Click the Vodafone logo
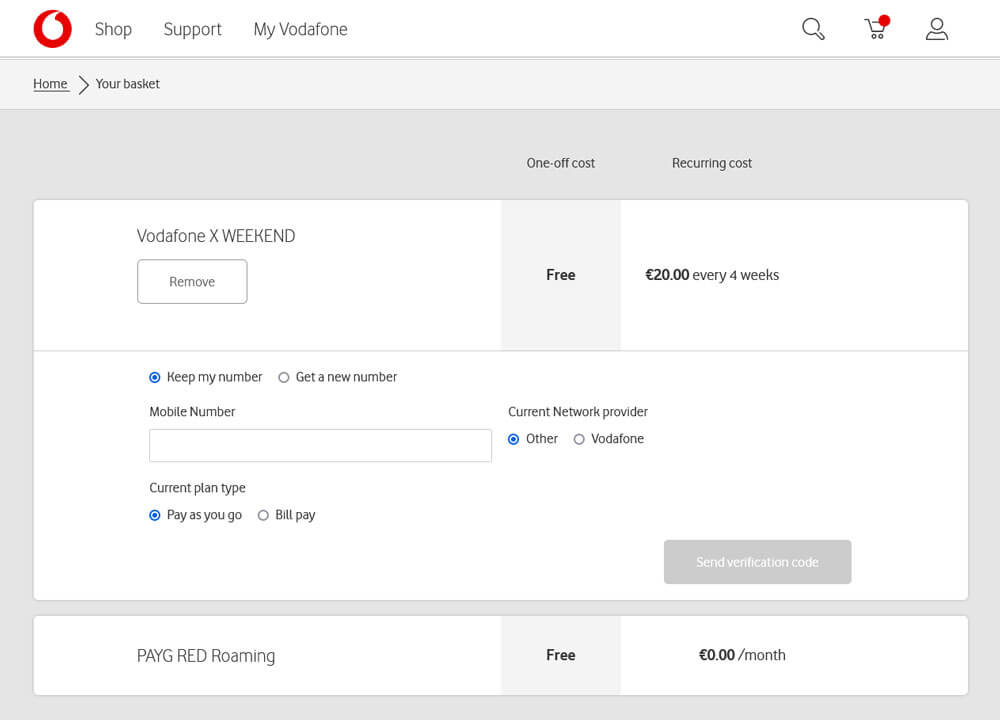 pyautogui.click(x=52, y=29)
